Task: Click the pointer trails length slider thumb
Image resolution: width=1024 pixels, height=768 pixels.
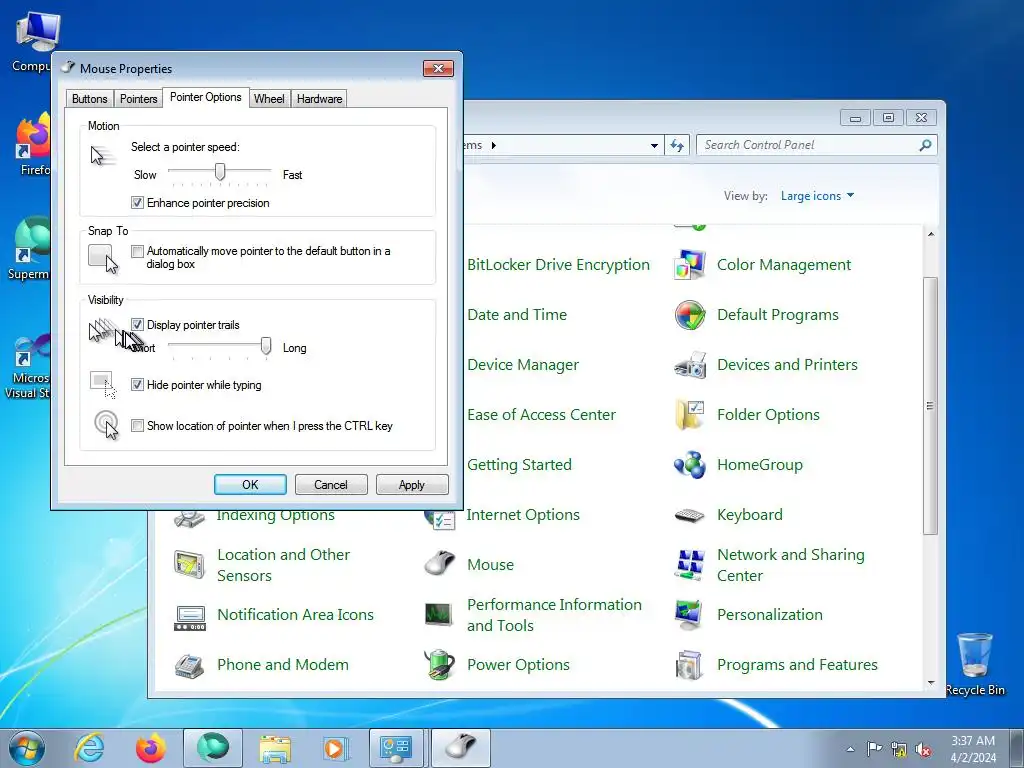Action: (x=266, y=346)
